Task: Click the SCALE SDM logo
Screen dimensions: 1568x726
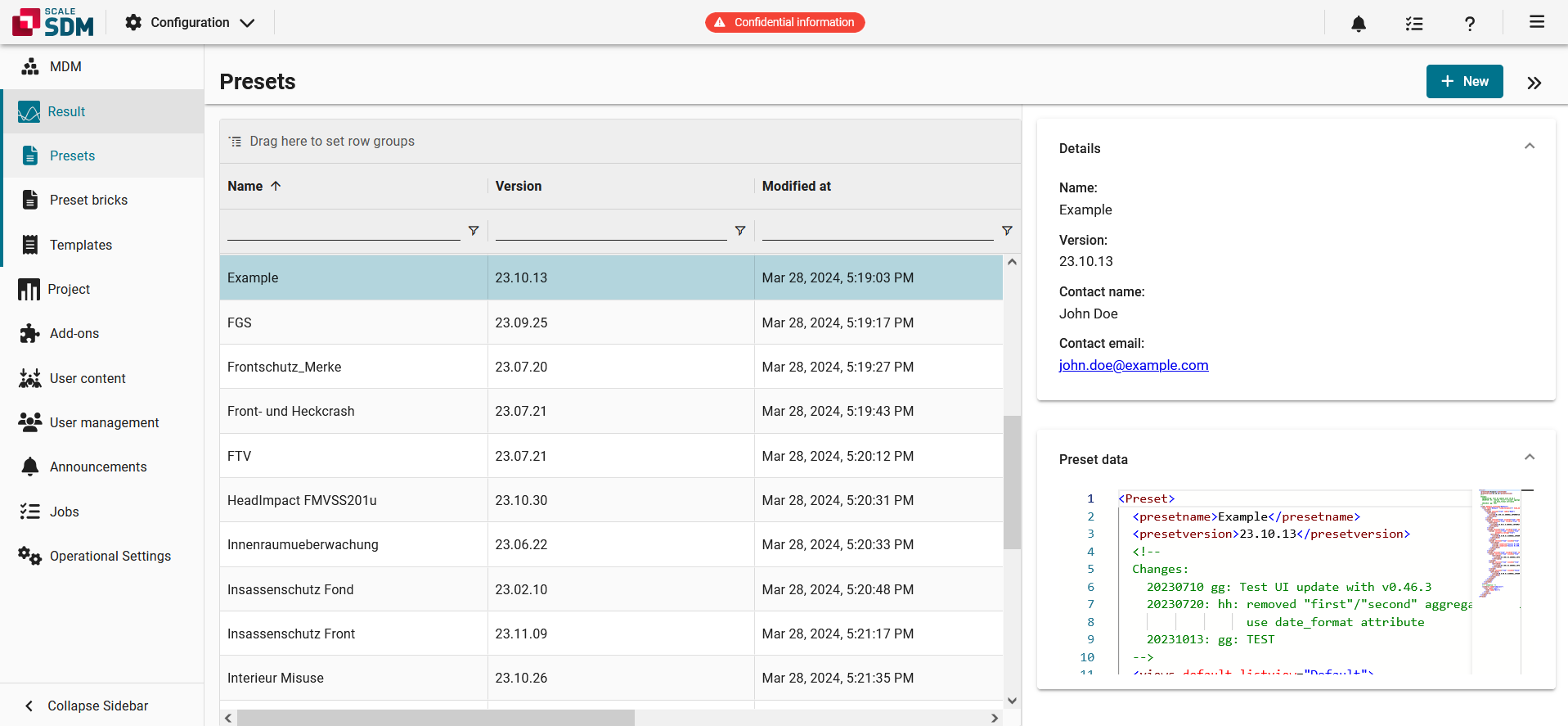Action: pyautogui.click(x=53, y=22)
